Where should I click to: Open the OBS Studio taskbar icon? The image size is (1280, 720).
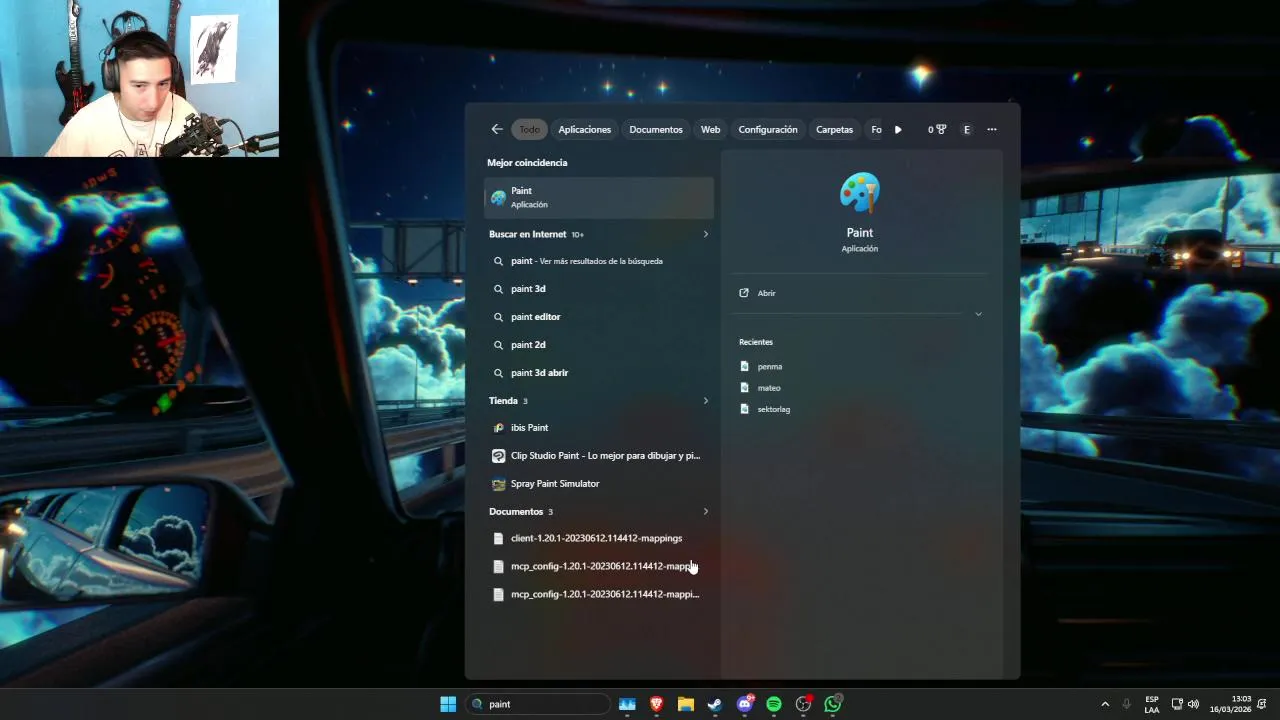tap(803, 704)
